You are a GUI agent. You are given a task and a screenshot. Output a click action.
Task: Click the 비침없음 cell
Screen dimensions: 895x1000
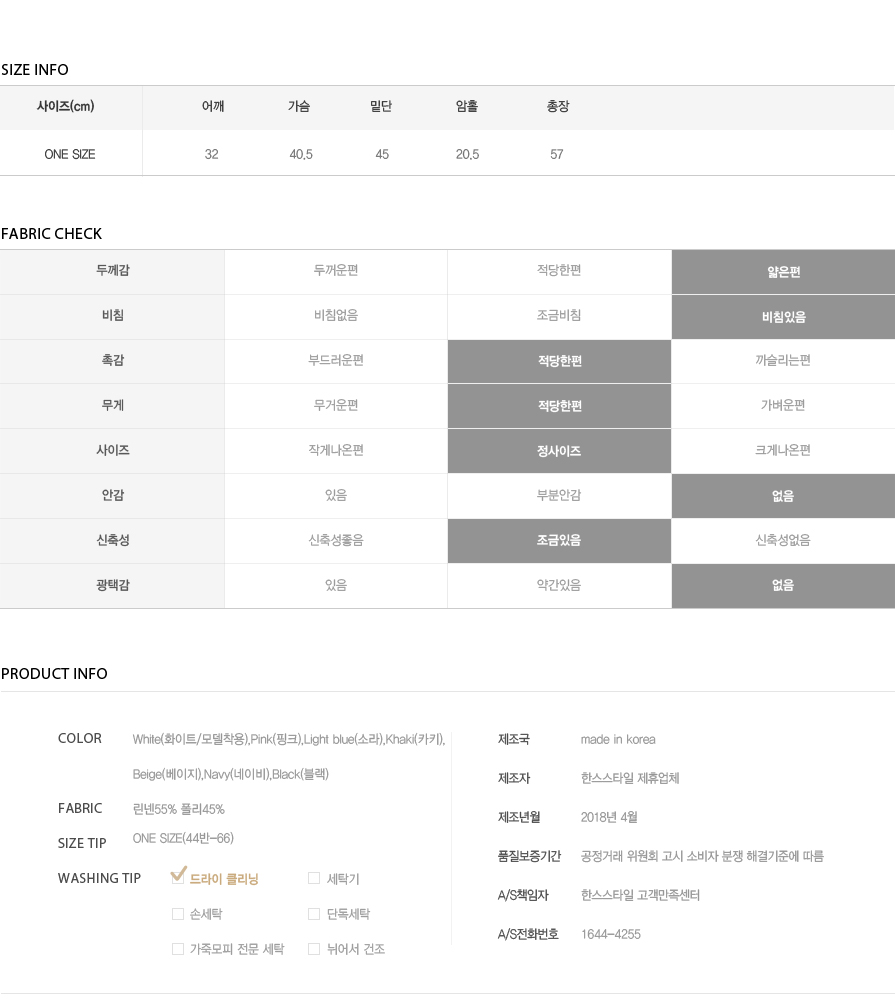336,315
